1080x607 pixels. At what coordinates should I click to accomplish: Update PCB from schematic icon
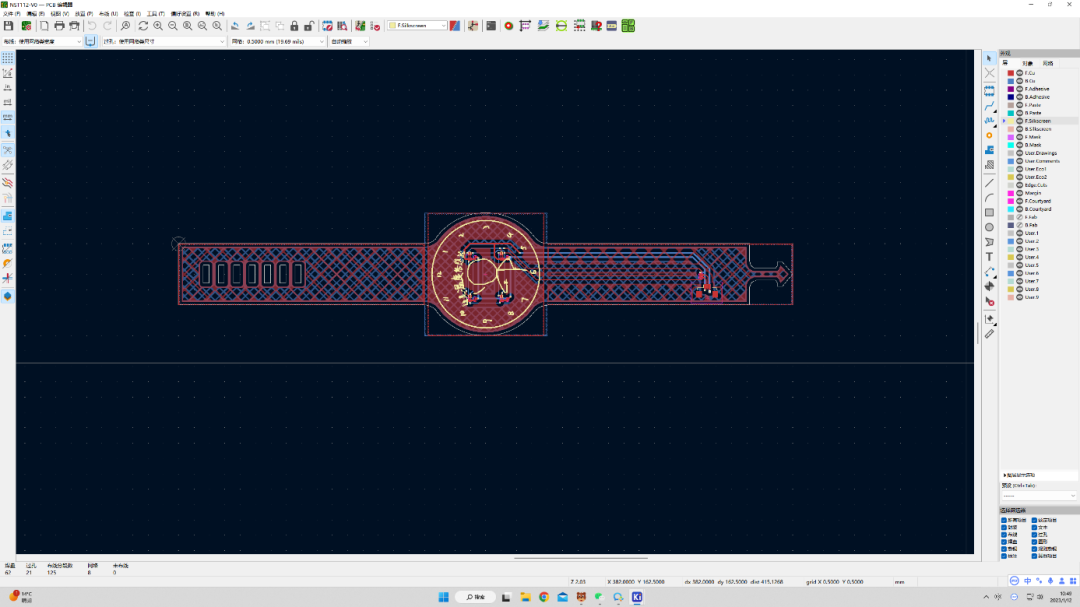click(x=360, y=26)
